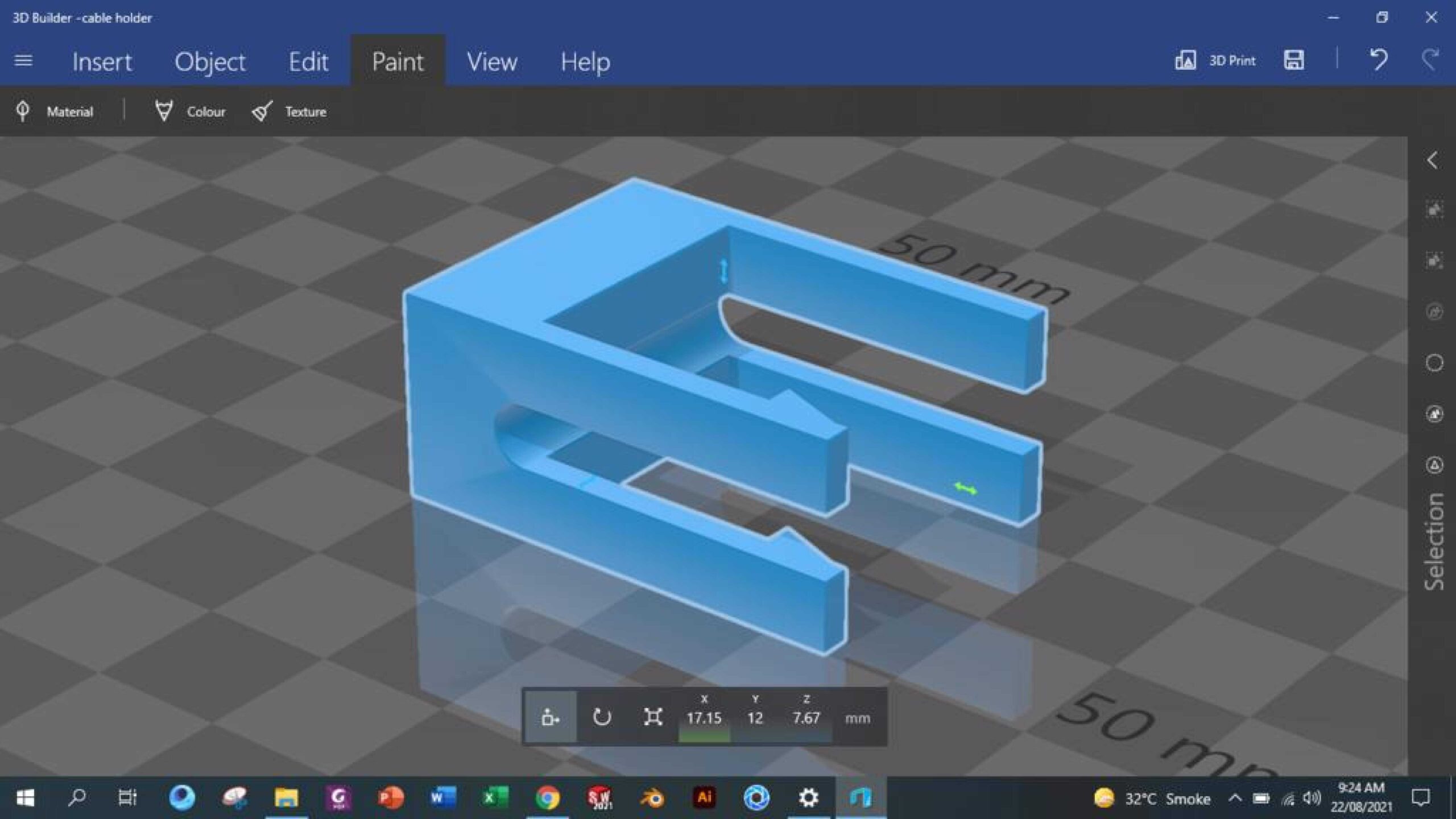Select the Material paint tool

pyautogui.click(x=55, y=111)
